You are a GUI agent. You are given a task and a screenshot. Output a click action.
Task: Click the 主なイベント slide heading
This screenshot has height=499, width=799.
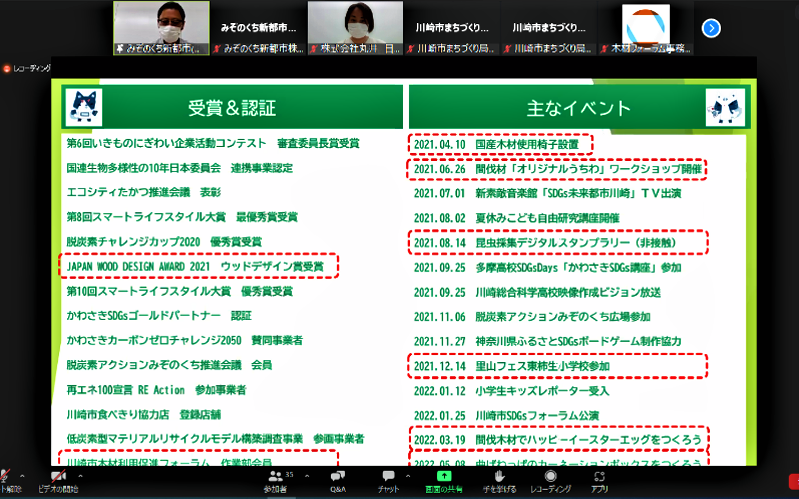click(578, 108)
